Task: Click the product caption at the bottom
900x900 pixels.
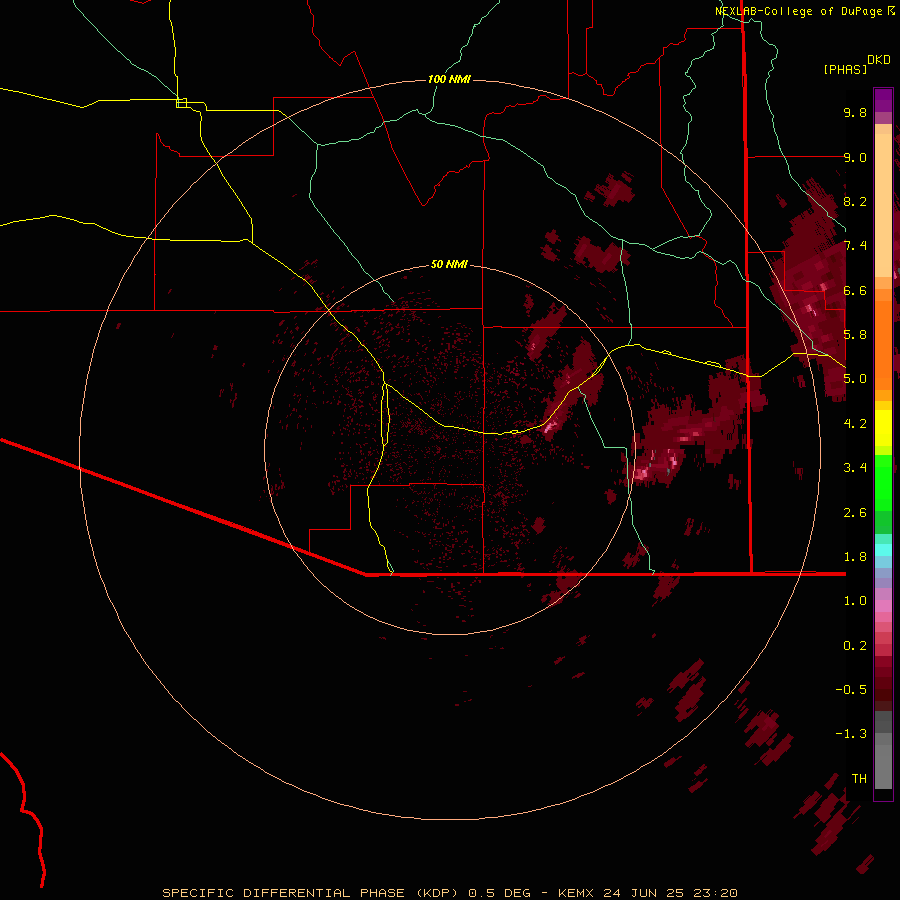Action: [449, 893]
